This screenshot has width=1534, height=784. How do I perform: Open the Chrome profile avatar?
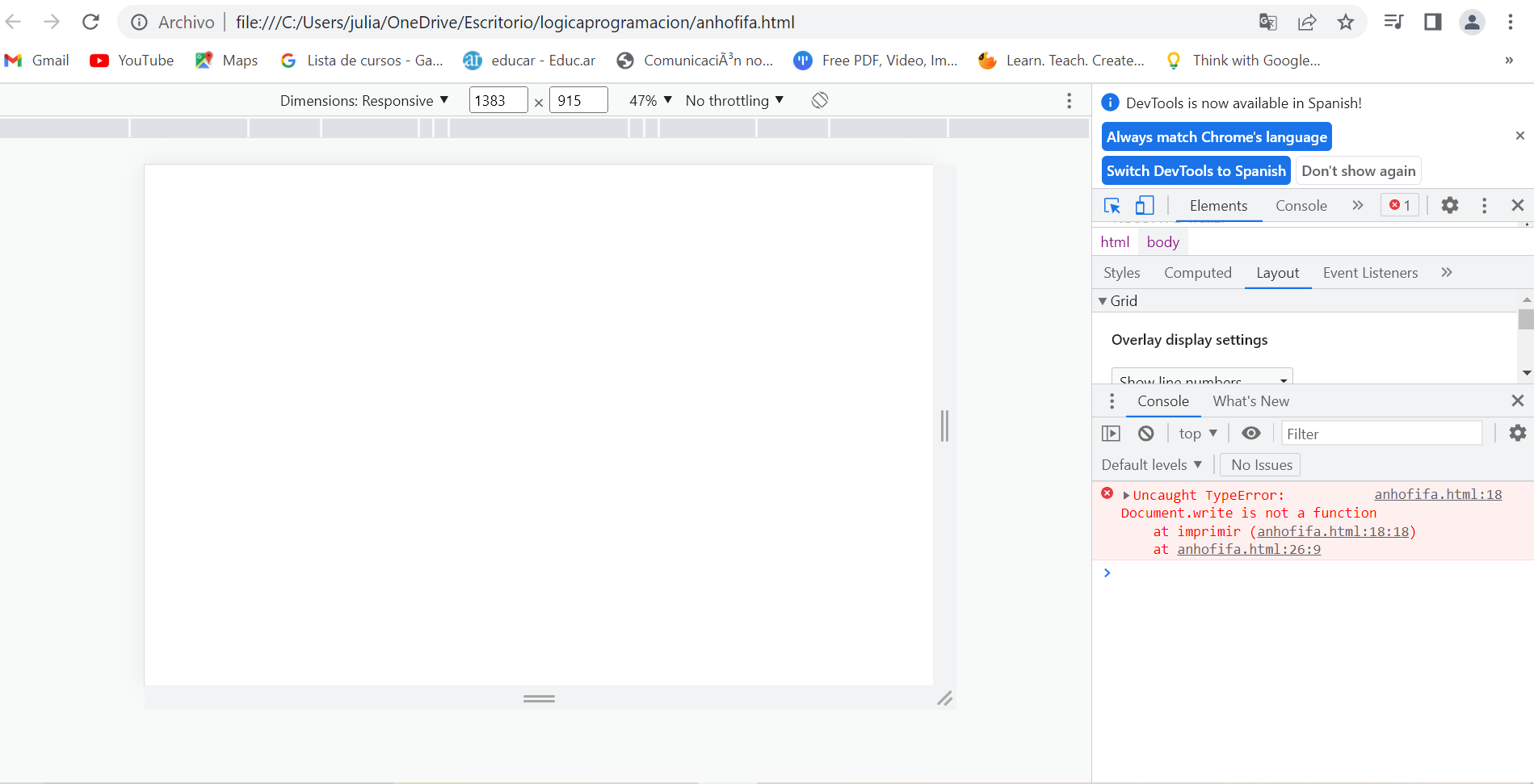tap(1472, 22)
